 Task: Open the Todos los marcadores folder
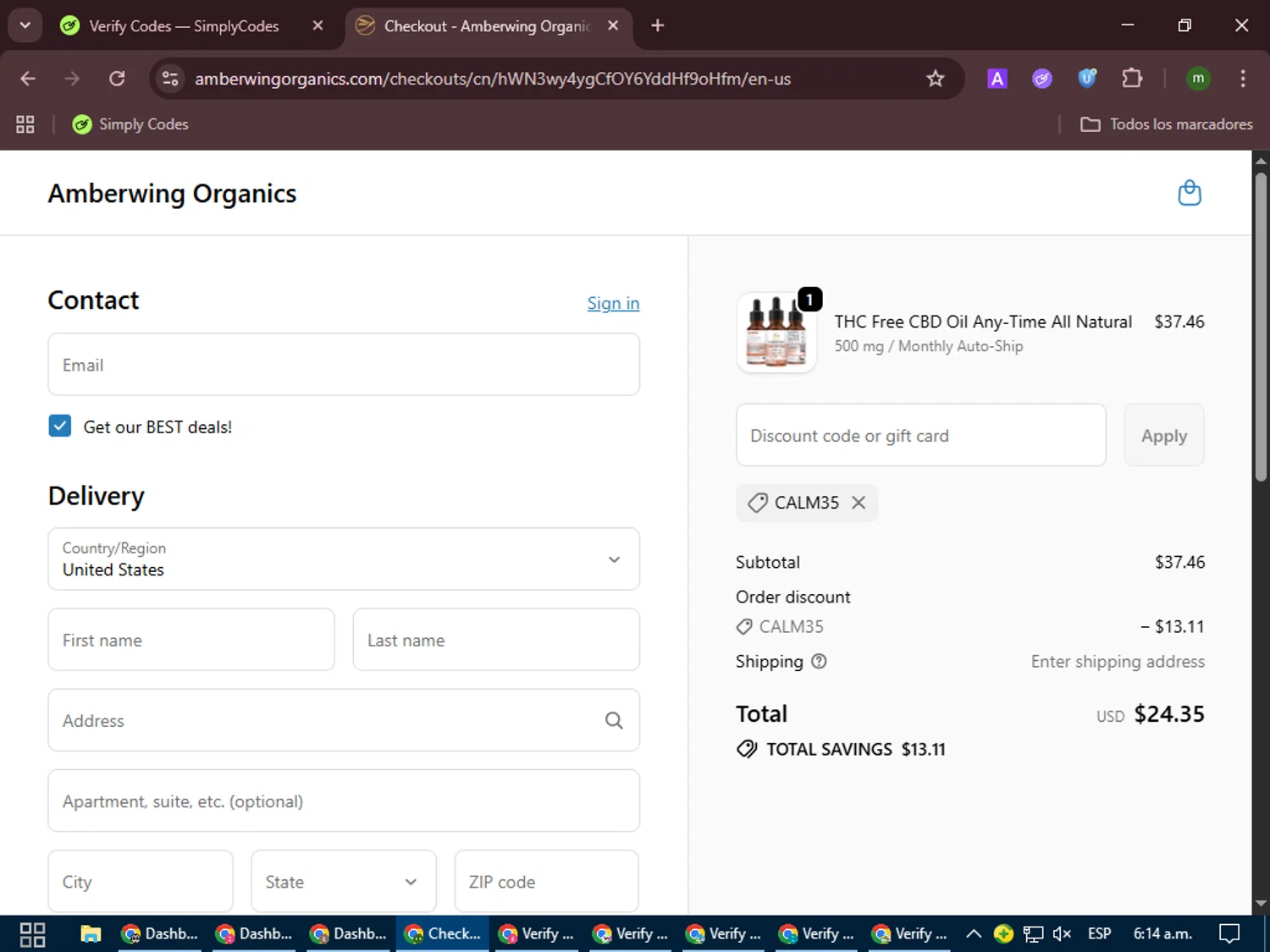1167,124
